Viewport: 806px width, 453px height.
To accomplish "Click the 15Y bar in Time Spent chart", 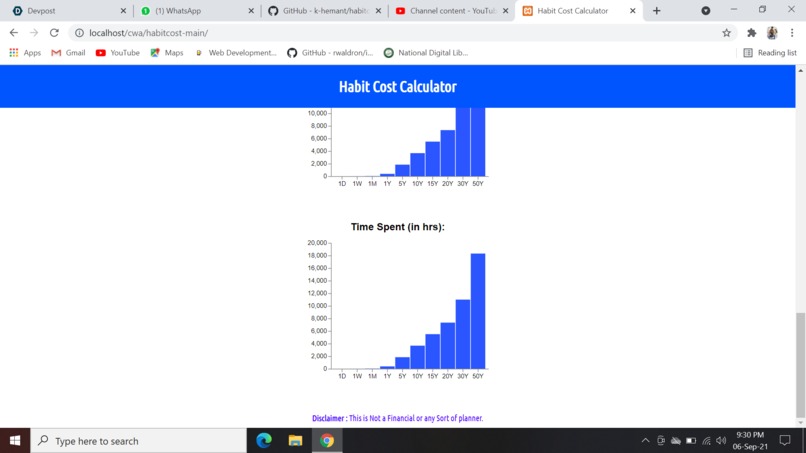I will pyautogui.click(x=433, y=352).
